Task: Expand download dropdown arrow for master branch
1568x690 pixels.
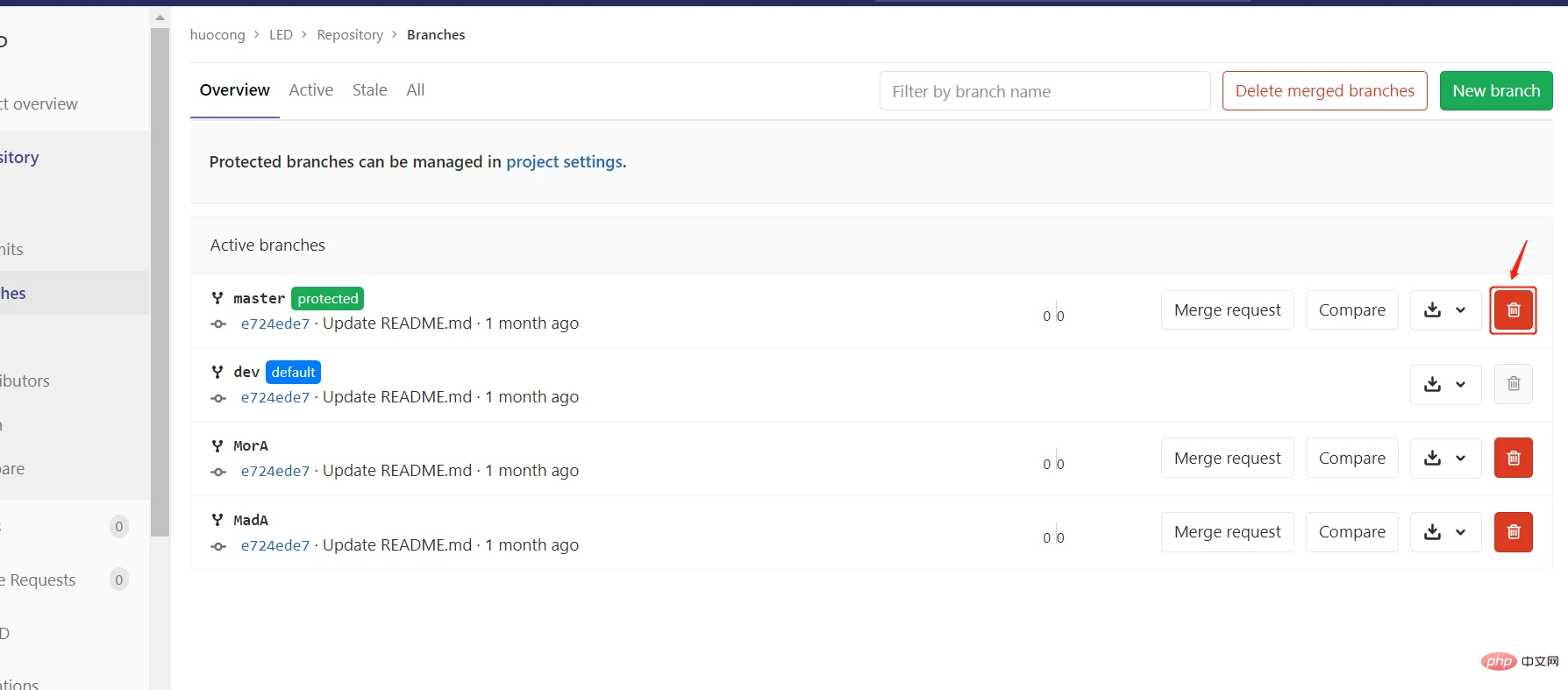Action: click(x=1461, y=310)
